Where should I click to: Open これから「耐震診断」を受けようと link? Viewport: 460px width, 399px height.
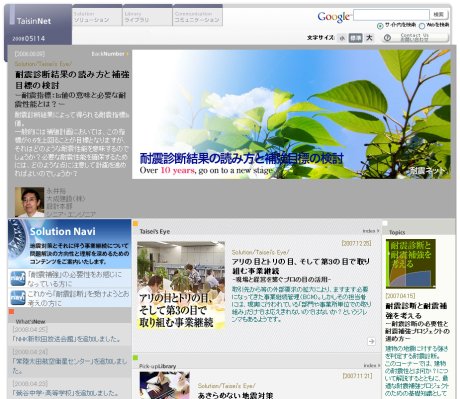[x=78, y=298]
